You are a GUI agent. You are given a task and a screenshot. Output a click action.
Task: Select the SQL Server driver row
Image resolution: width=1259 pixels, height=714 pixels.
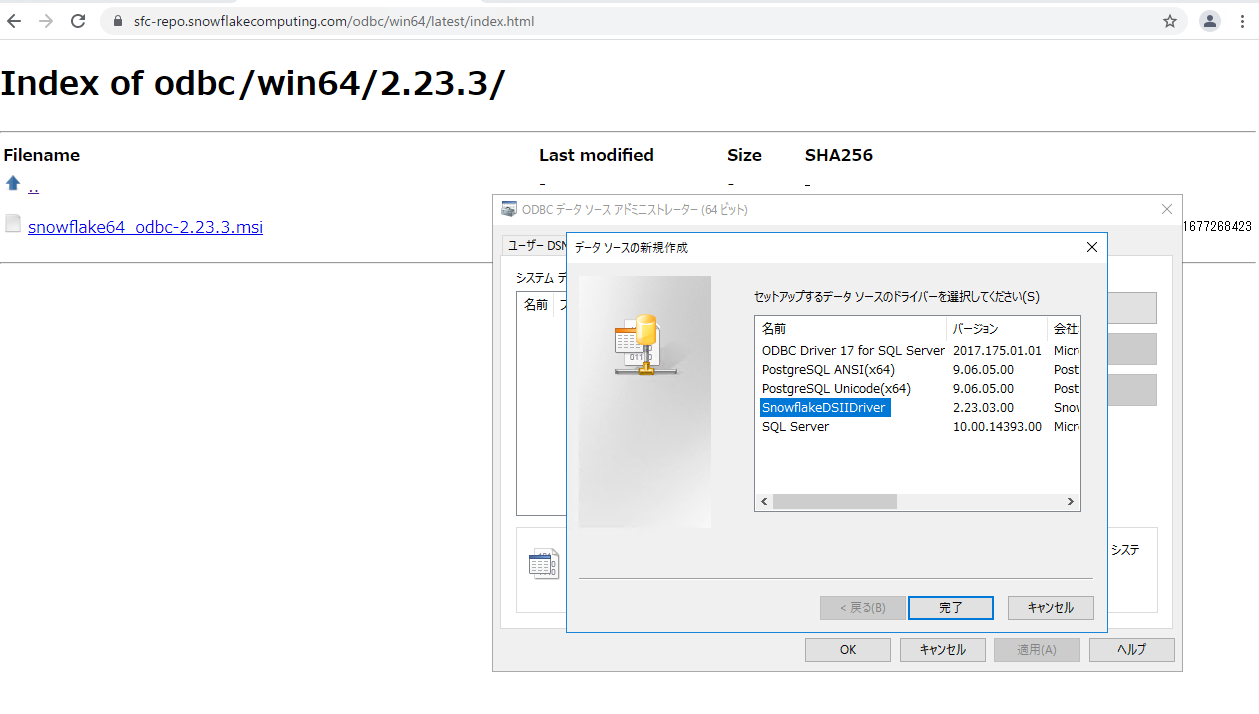point(795,427)
